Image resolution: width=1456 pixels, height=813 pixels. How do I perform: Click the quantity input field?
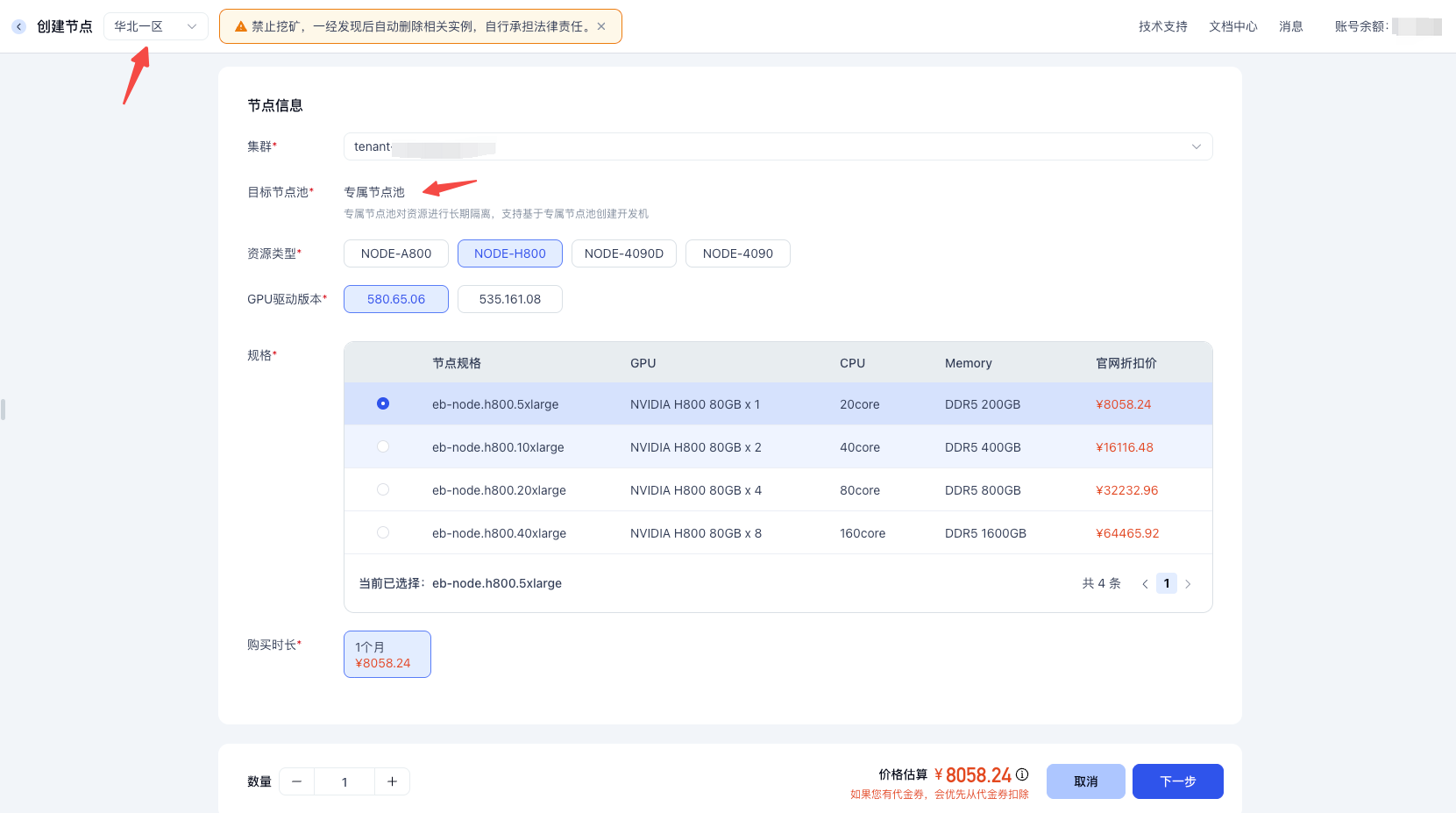click(344, 781)
